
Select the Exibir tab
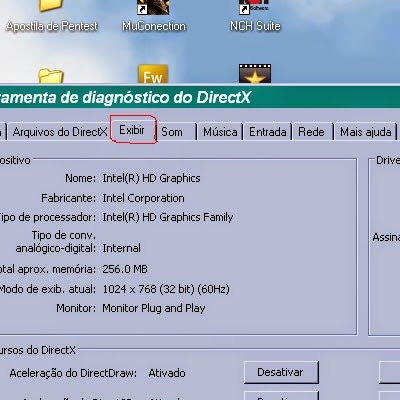(x=132, y=130)
